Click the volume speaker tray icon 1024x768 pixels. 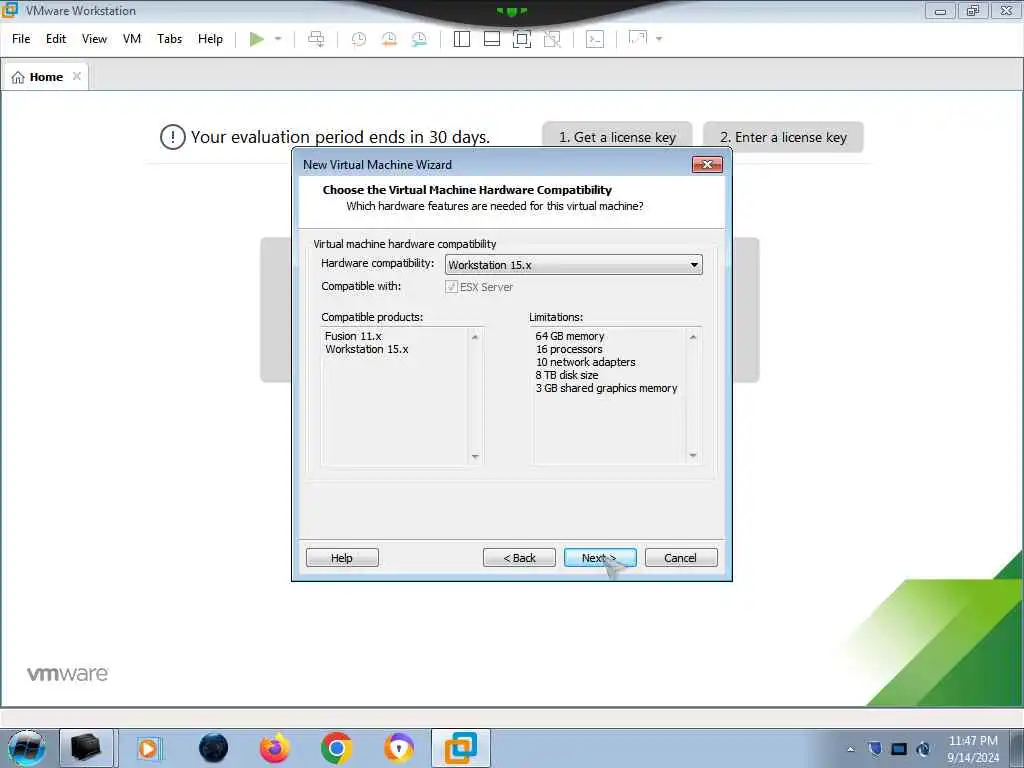coord(923,749)
